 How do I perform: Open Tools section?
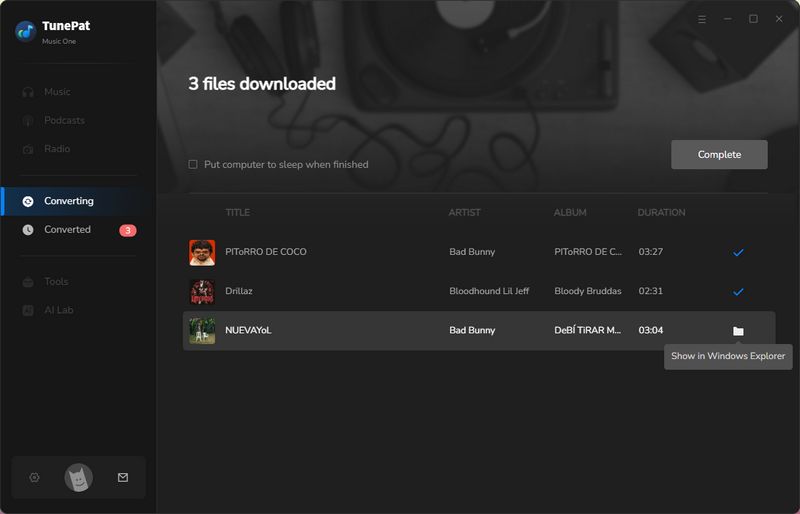(x=56, y=282)
